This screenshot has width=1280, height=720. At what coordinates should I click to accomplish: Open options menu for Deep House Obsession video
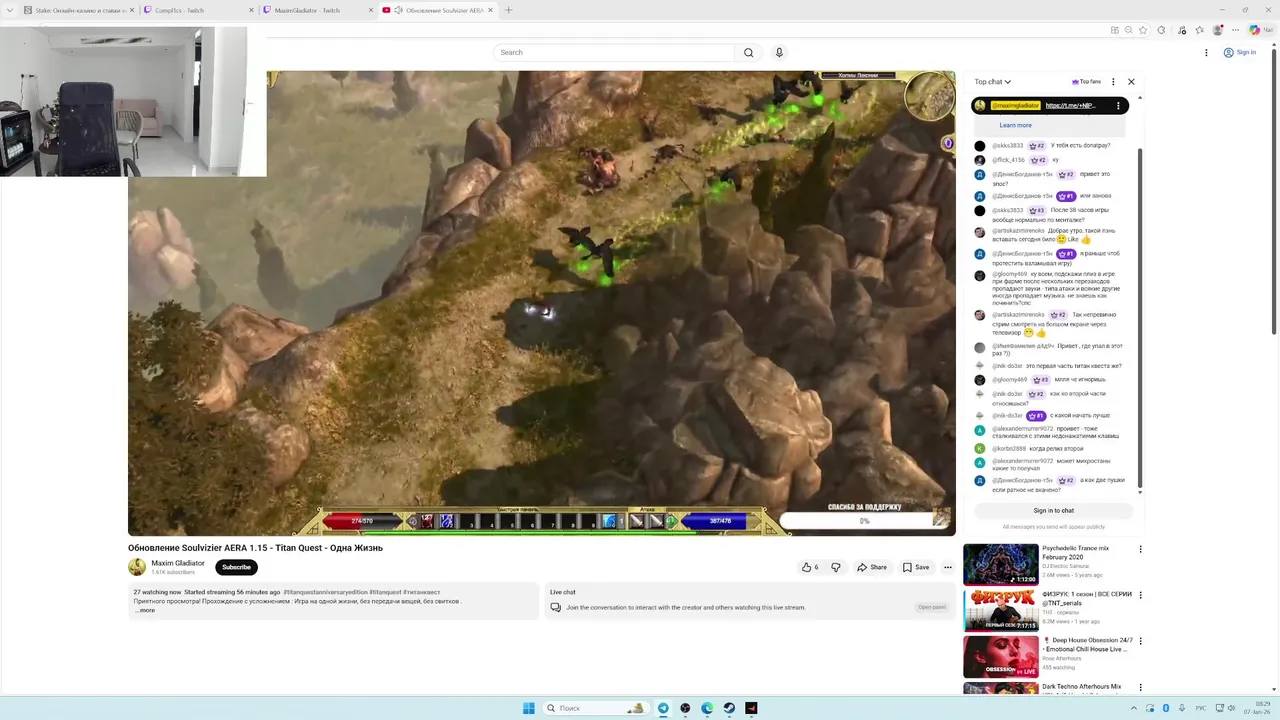(x=1139, y=641)
